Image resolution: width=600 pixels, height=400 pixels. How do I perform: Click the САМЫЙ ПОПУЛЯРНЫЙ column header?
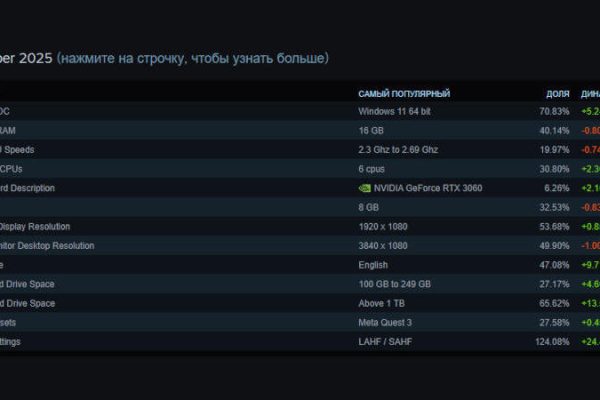[404, 94]
